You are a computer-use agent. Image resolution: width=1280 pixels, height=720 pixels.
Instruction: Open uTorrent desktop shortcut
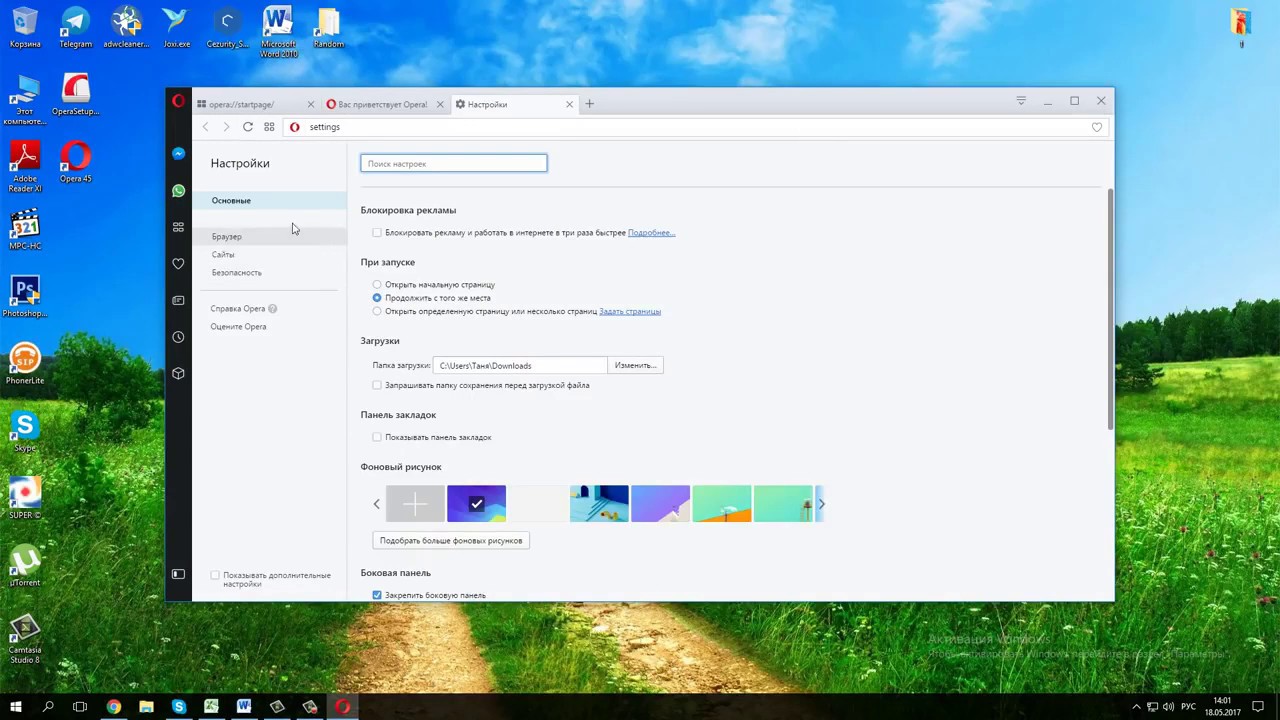click(24, 566)
